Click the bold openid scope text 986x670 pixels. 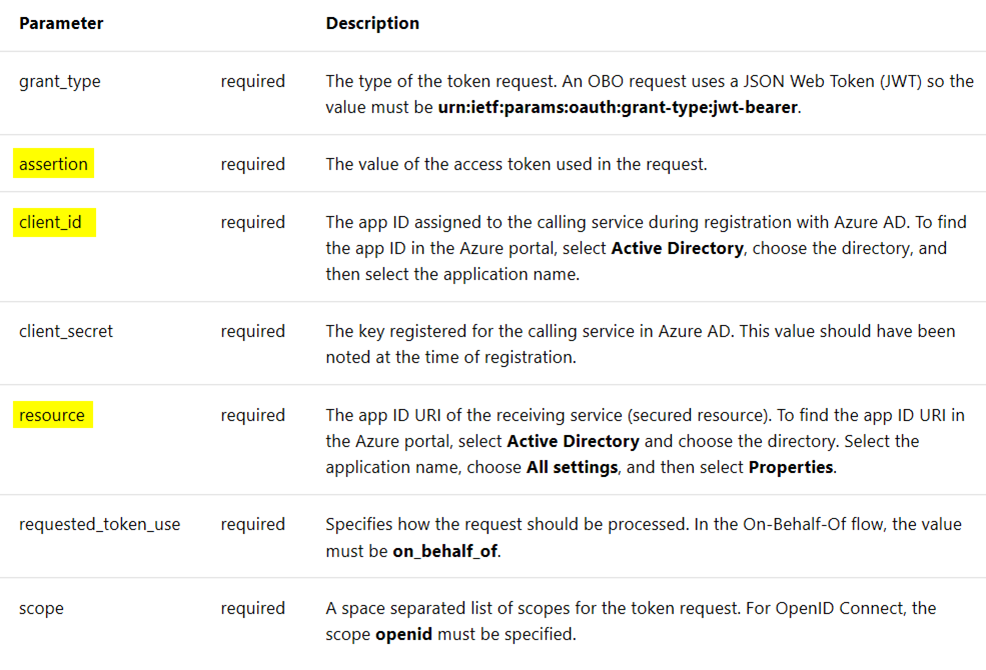[x=404, y=634]
